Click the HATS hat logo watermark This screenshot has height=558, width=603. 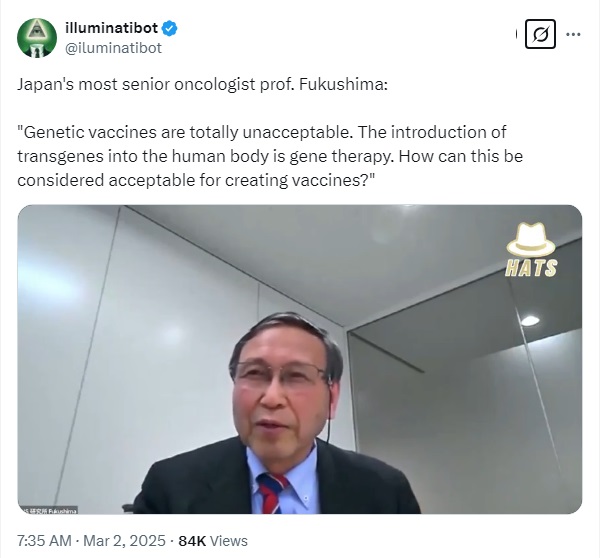pos(531,249)
